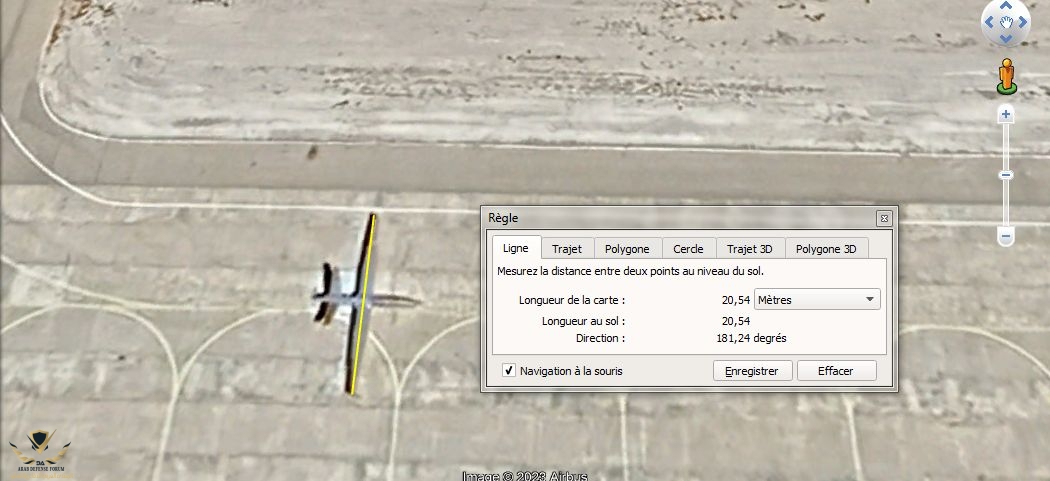Zoom out with the bottom minus button

point(1006,236)
